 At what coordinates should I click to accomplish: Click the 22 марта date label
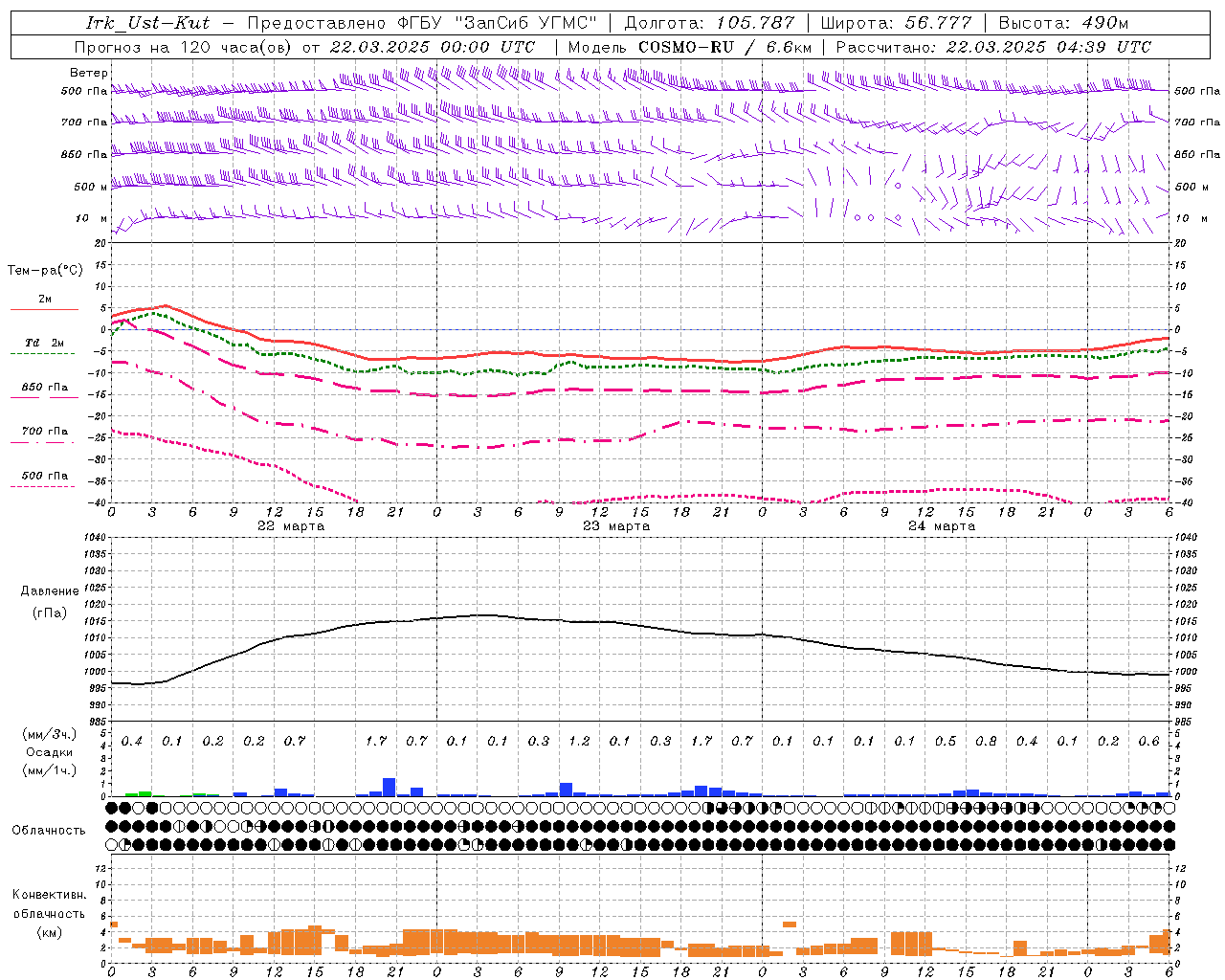point(291,526)
